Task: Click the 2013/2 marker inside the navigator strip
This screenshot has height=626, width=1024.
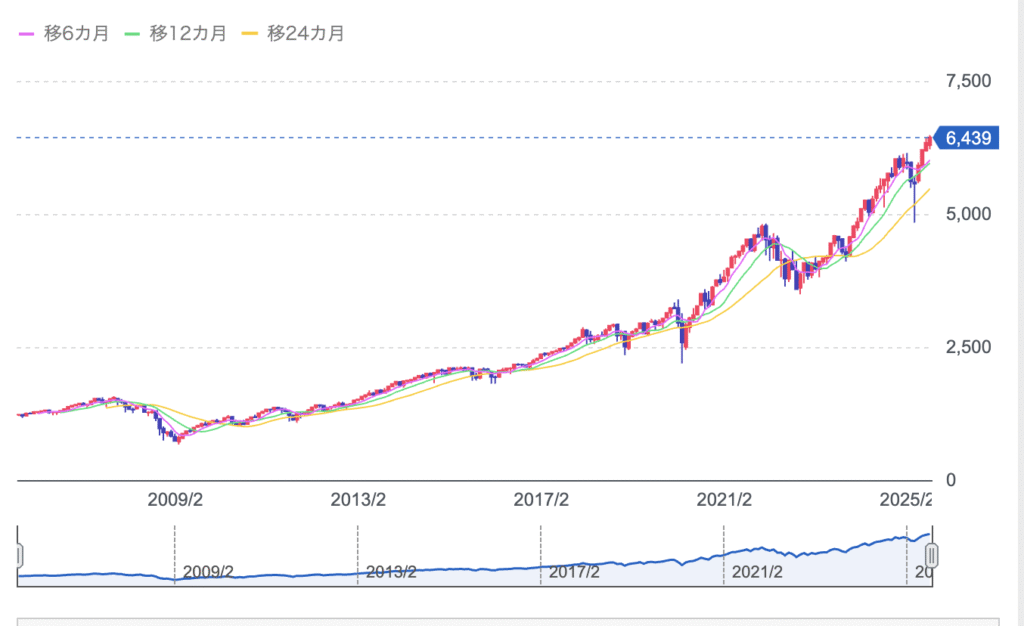Action: click(391, 572)
